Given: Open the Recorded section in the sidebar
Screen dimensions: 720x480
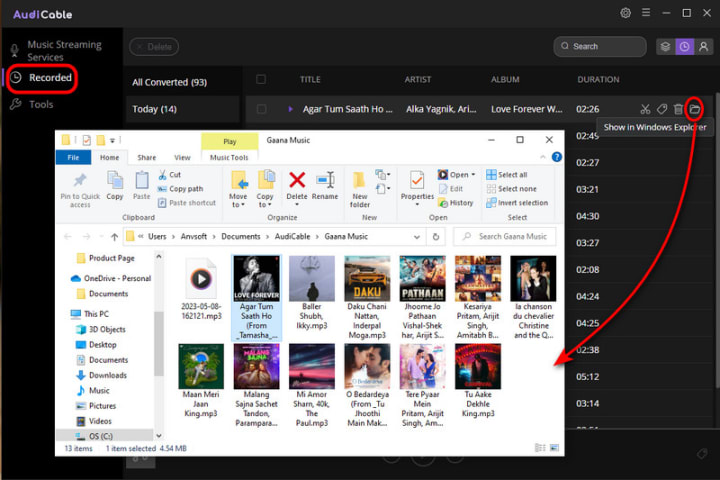Looking at the screenshot, I should 42,78.
